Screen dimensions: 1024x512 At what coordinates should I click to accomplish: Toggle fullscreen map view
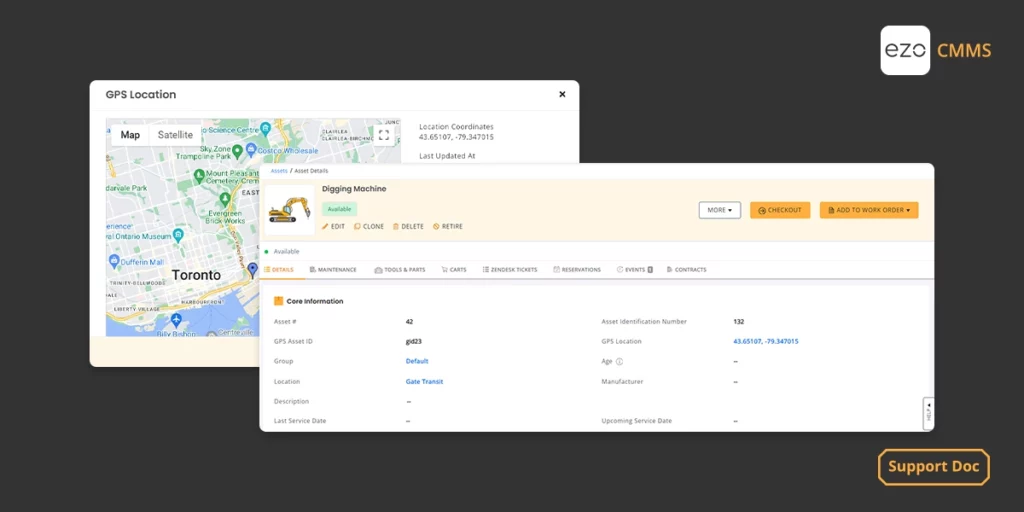click(384, 135)
